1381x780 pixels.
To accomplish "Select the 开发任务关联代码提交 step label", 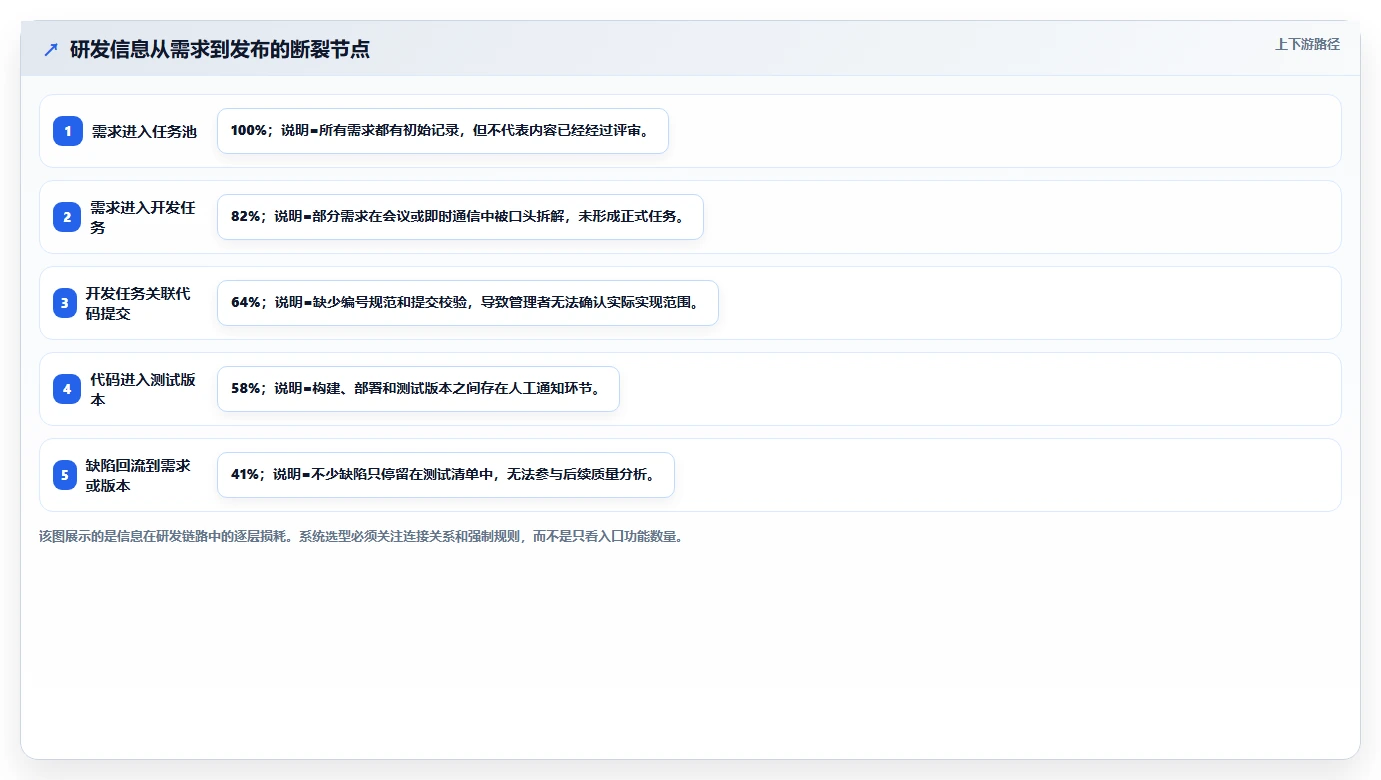I will click(138, 303).
